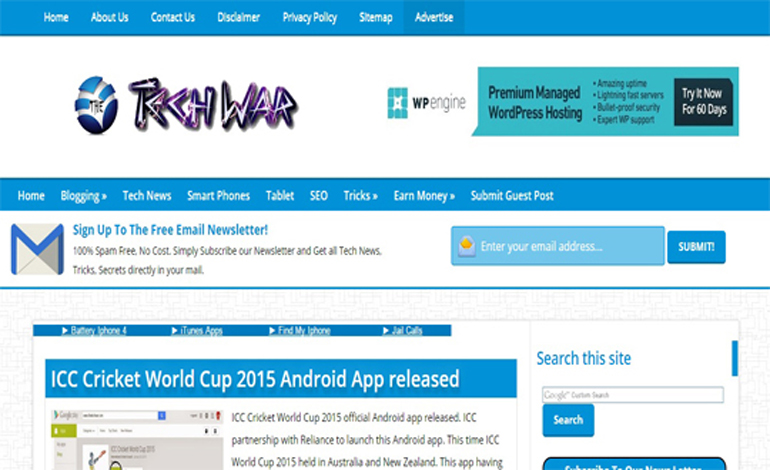
Task: Click the sidebar scrollbar handle
Action: [x=735, y=358]
